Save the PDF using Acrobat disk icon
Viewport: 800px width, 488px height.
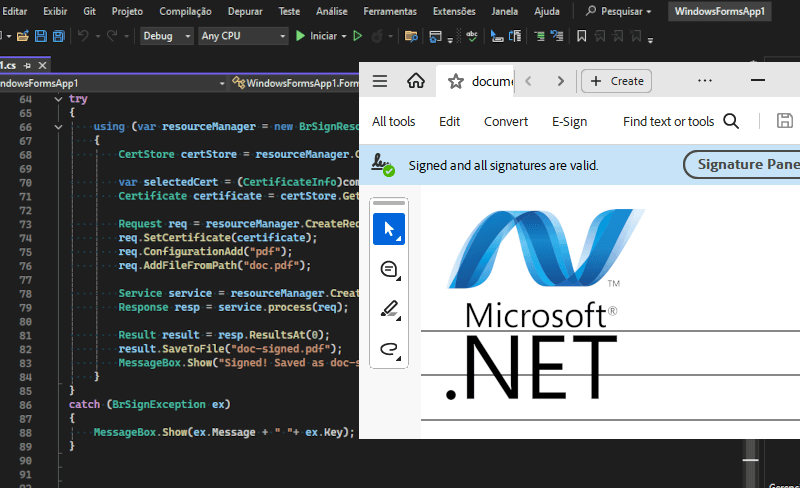tap(784, 121)
